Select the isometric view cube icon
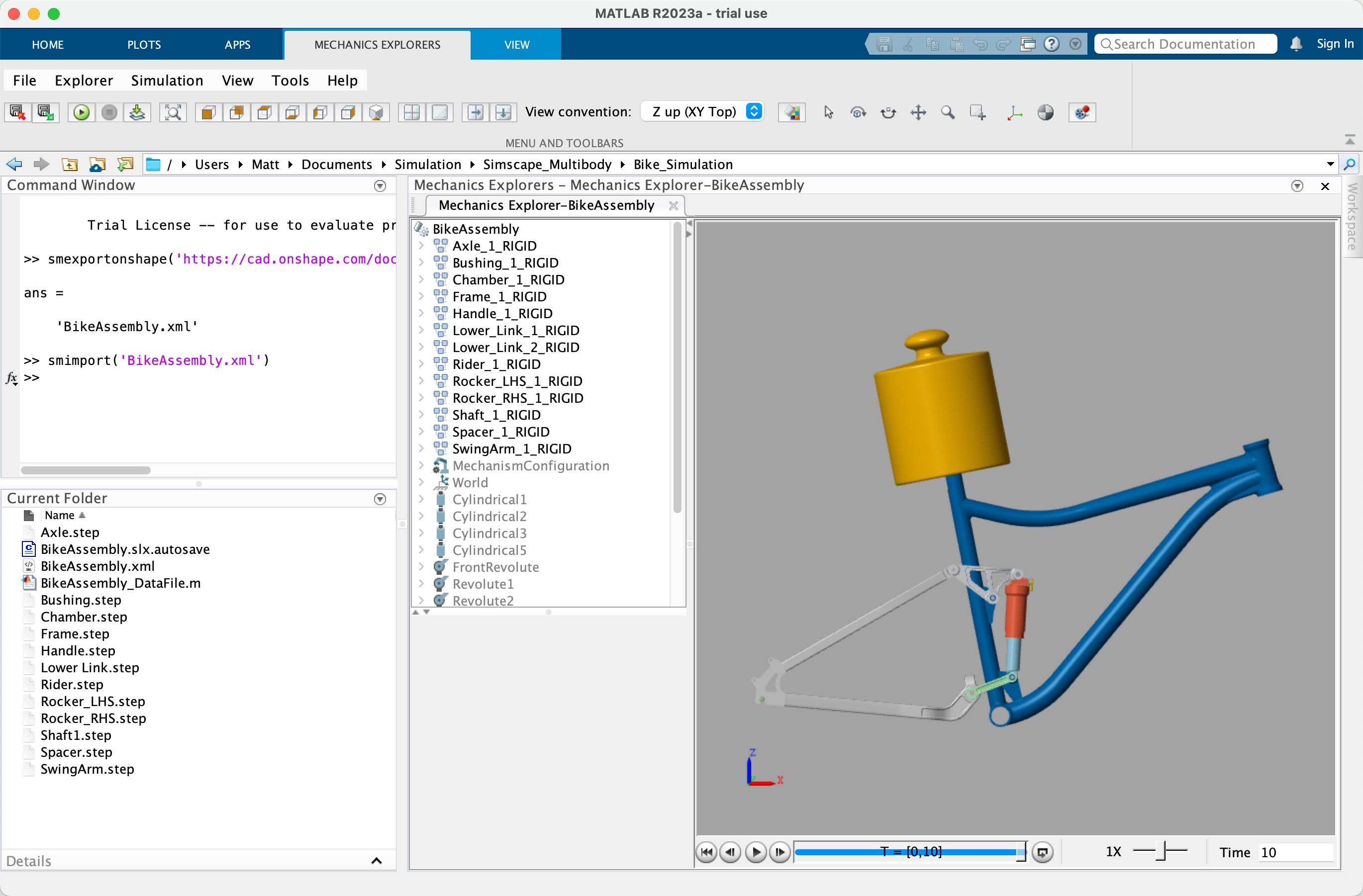The image size is (1363, 896). pyautogui.click(x=376, y=112)
